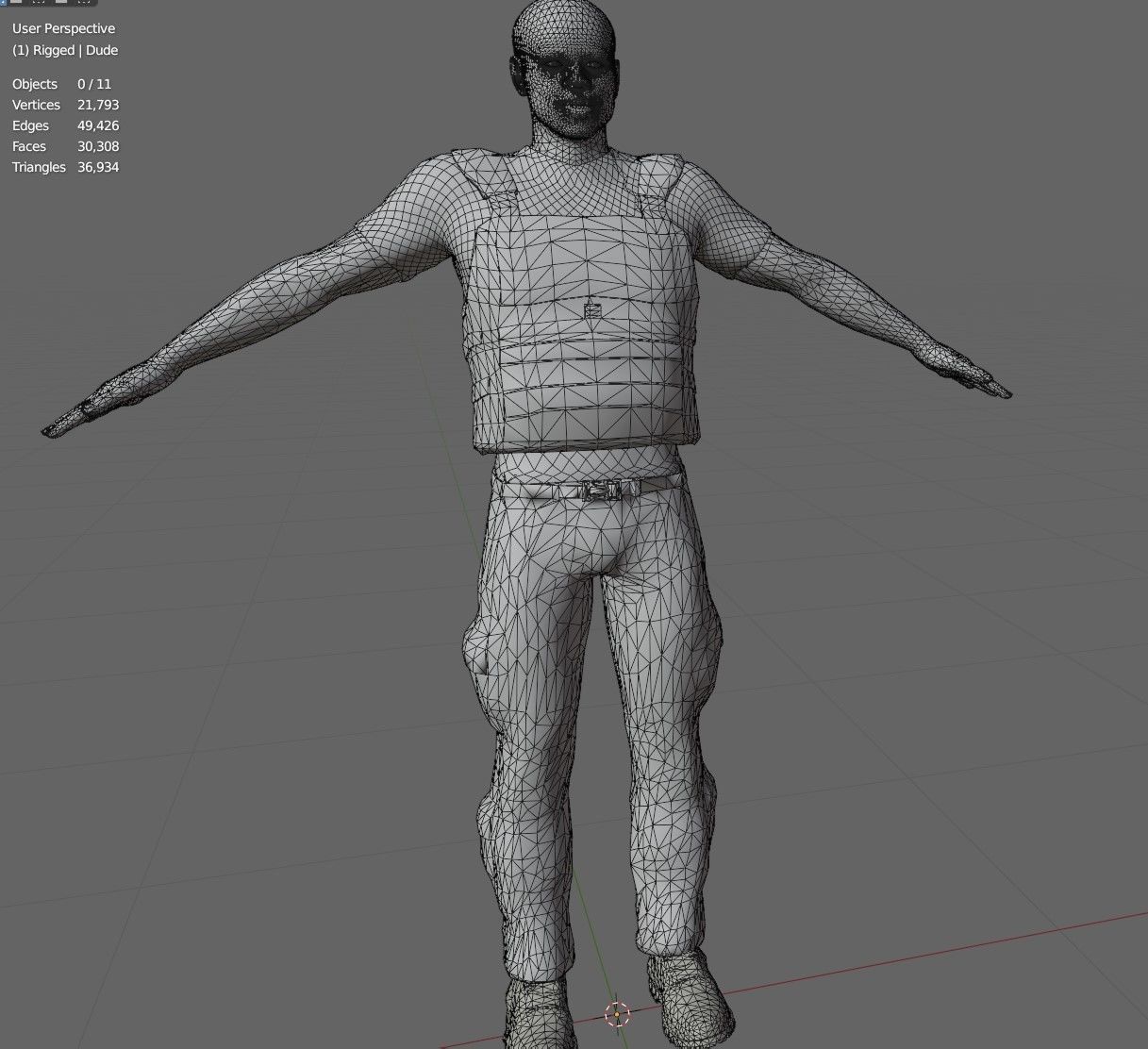
Task: Click the 'Vertices 21,793' statistic line
Action: [65, 105]
